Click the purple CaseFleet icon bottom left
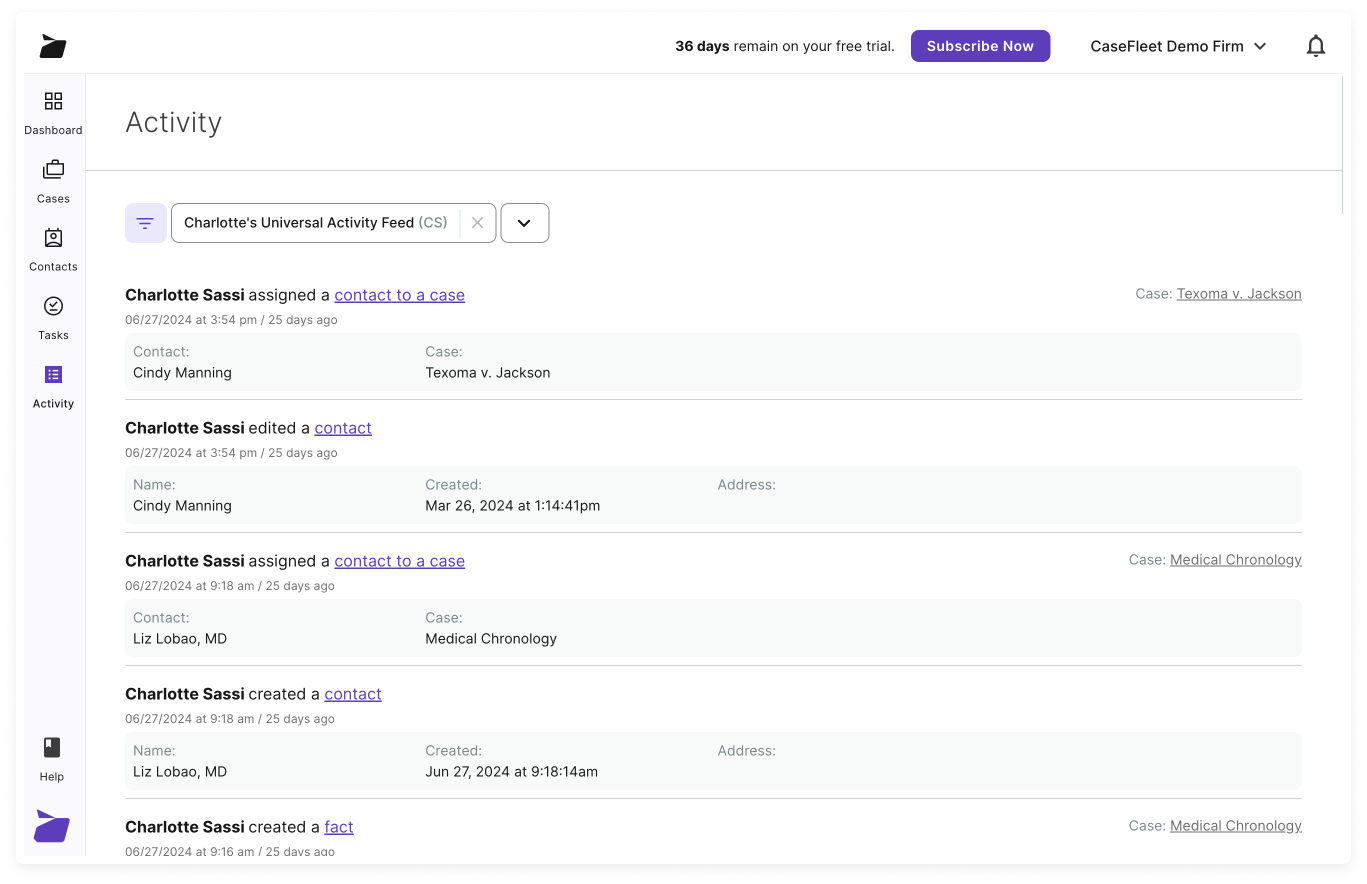 pos(51,827)
